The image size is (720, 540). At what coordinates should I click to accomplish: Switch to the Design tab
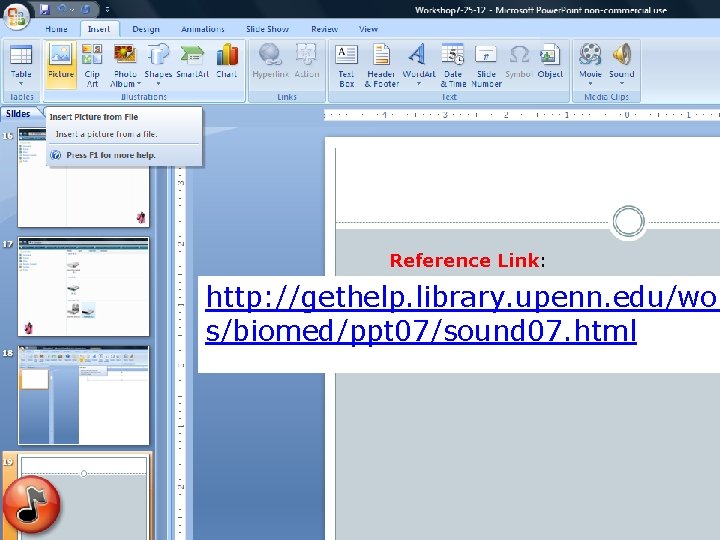click(146, 29)
